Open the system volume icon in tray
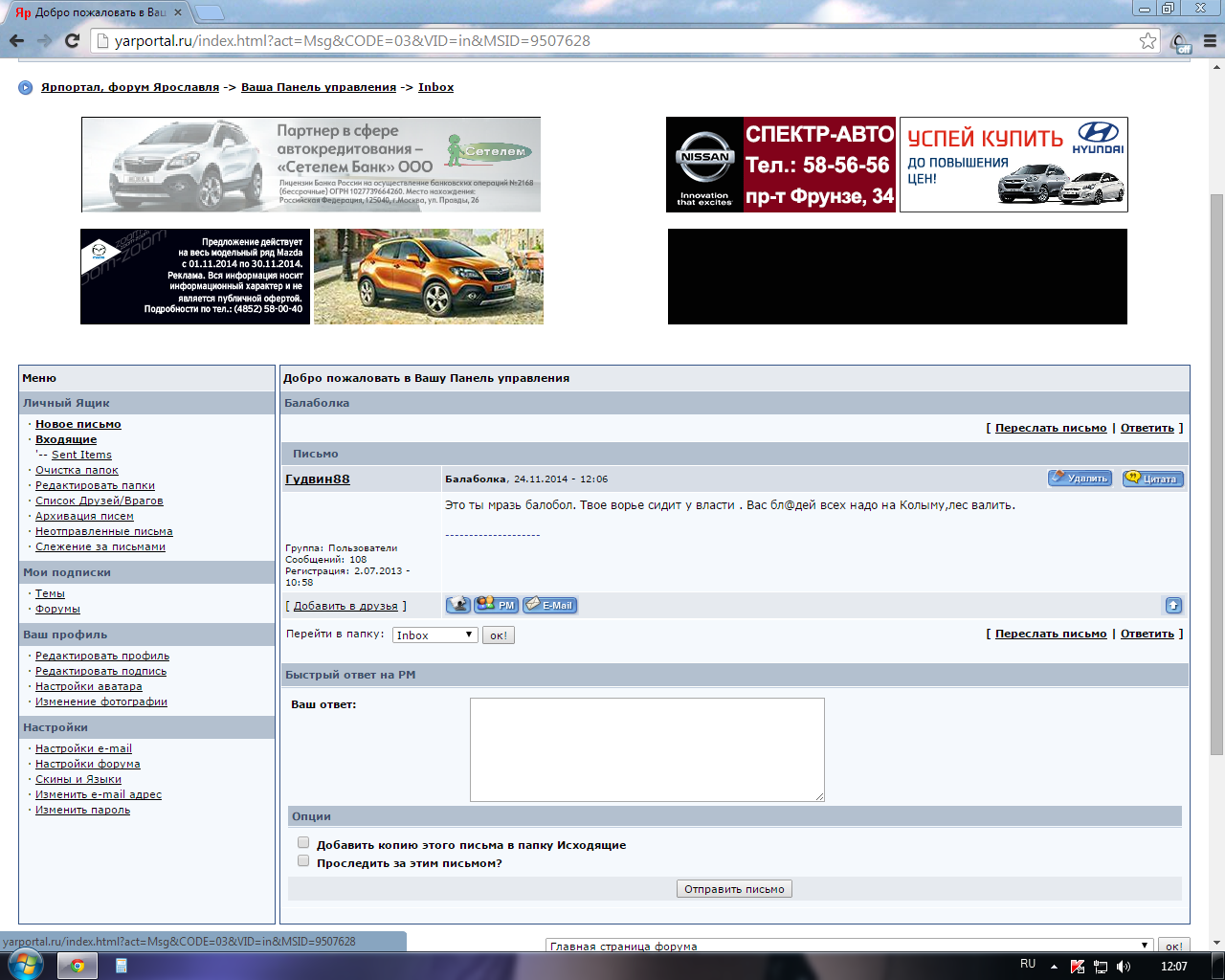 point(1123,967)
